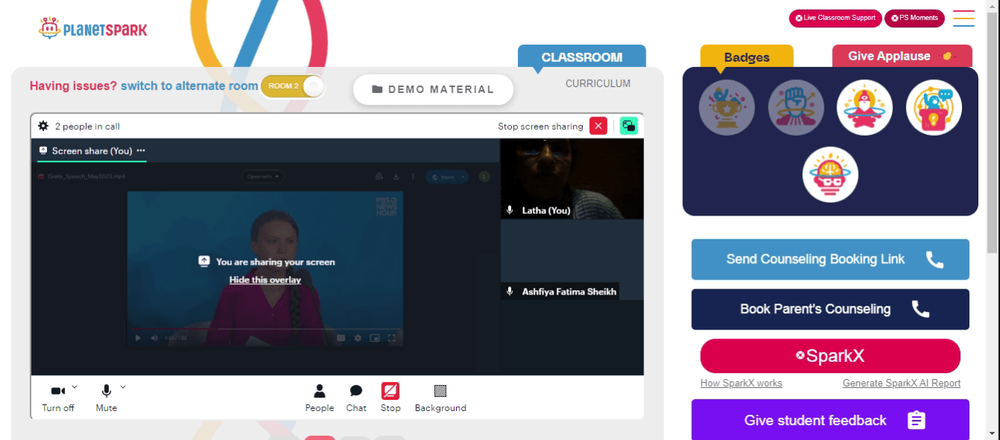This screenshot has height=440, width=1000.
Task: Click the shared video volume icon
Action: 154,338
